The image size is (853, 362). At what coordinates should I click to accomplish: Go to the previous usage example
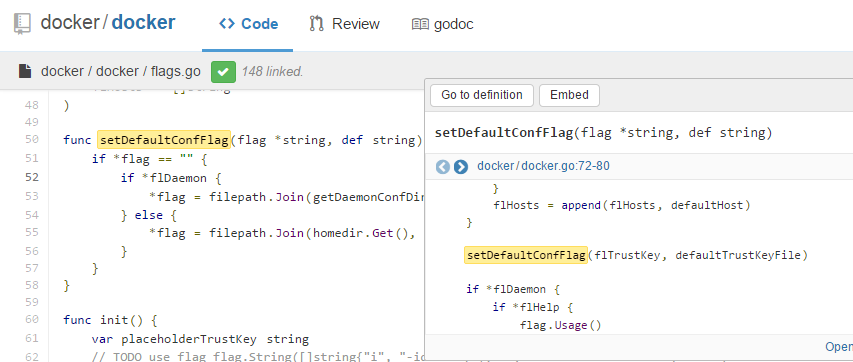pos(443,167)
